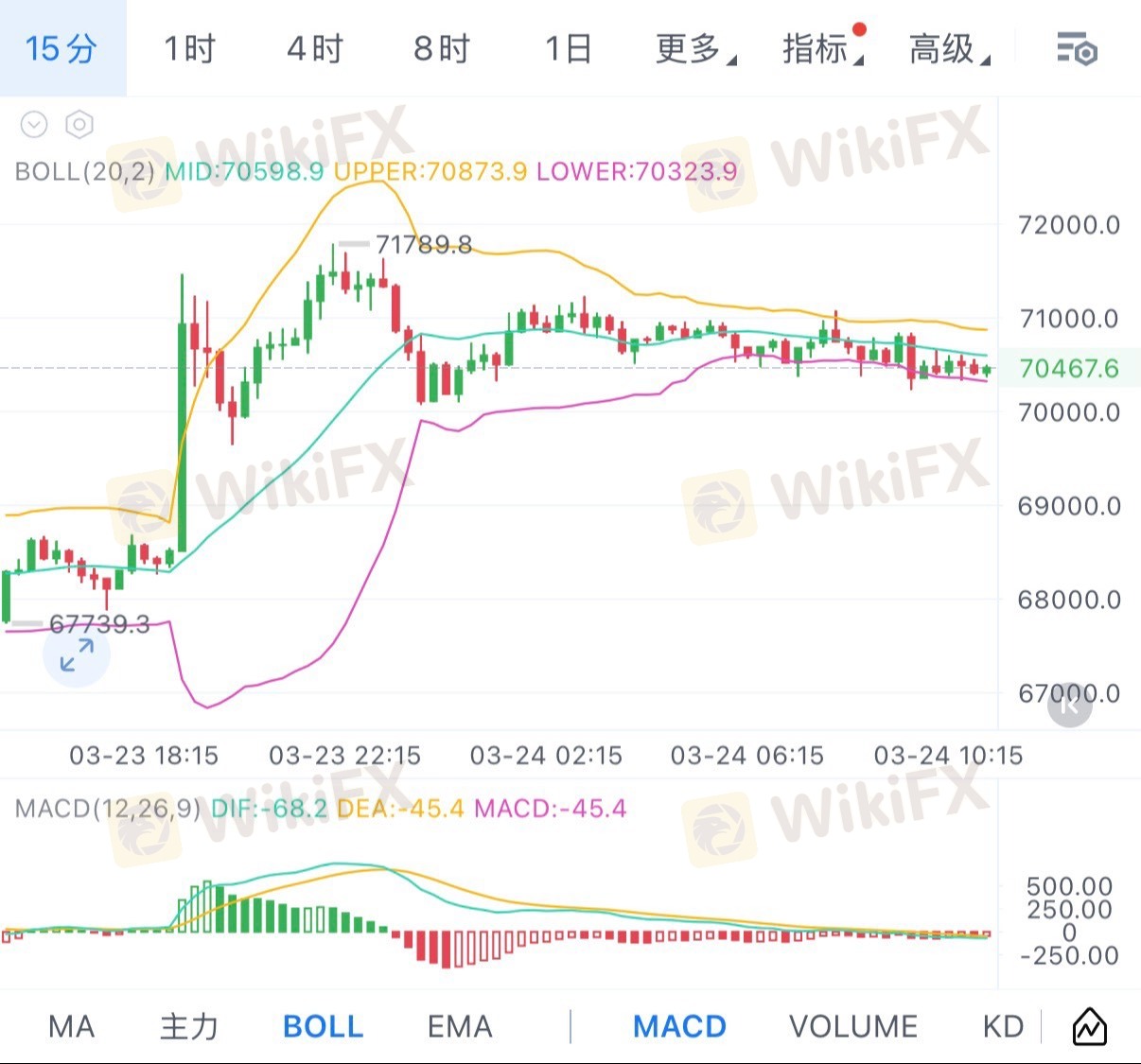Open the 高级 advanced dropdown
The height and width of the screenshot is (1064, 1141).
pyautogui.click(x=950, y=48)
